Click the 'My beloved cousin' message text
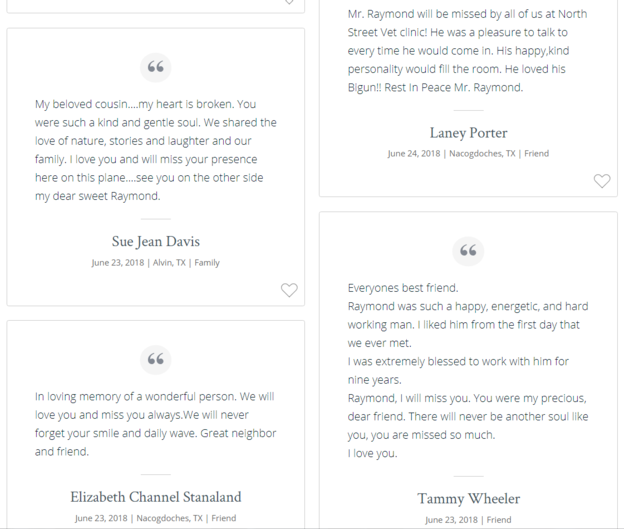 point(156,150)
